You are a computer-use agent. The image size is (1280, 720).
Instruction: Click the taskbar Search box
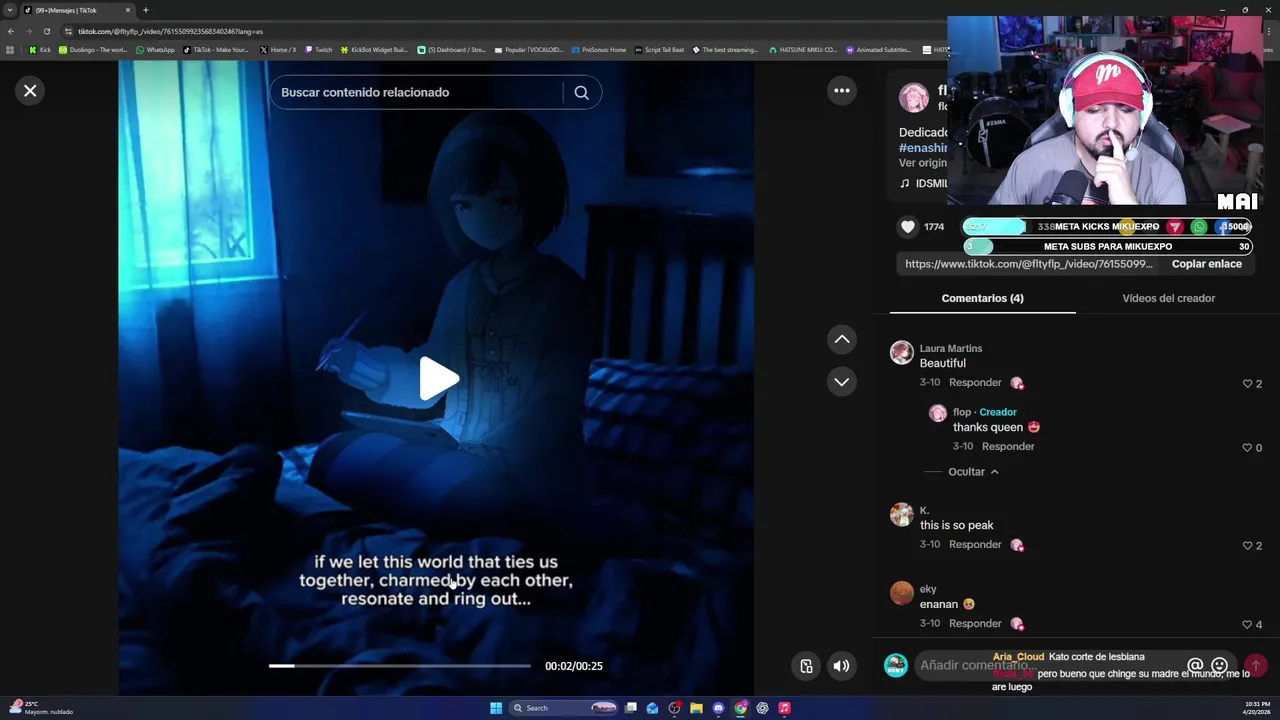click(563, 708)
